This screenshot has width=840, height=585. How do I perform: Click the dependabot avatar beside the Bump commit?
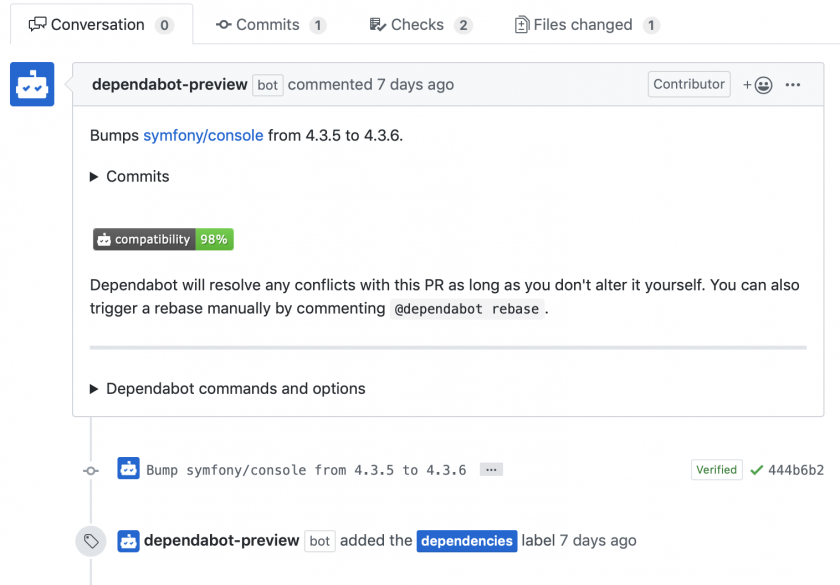click(129, 468)
